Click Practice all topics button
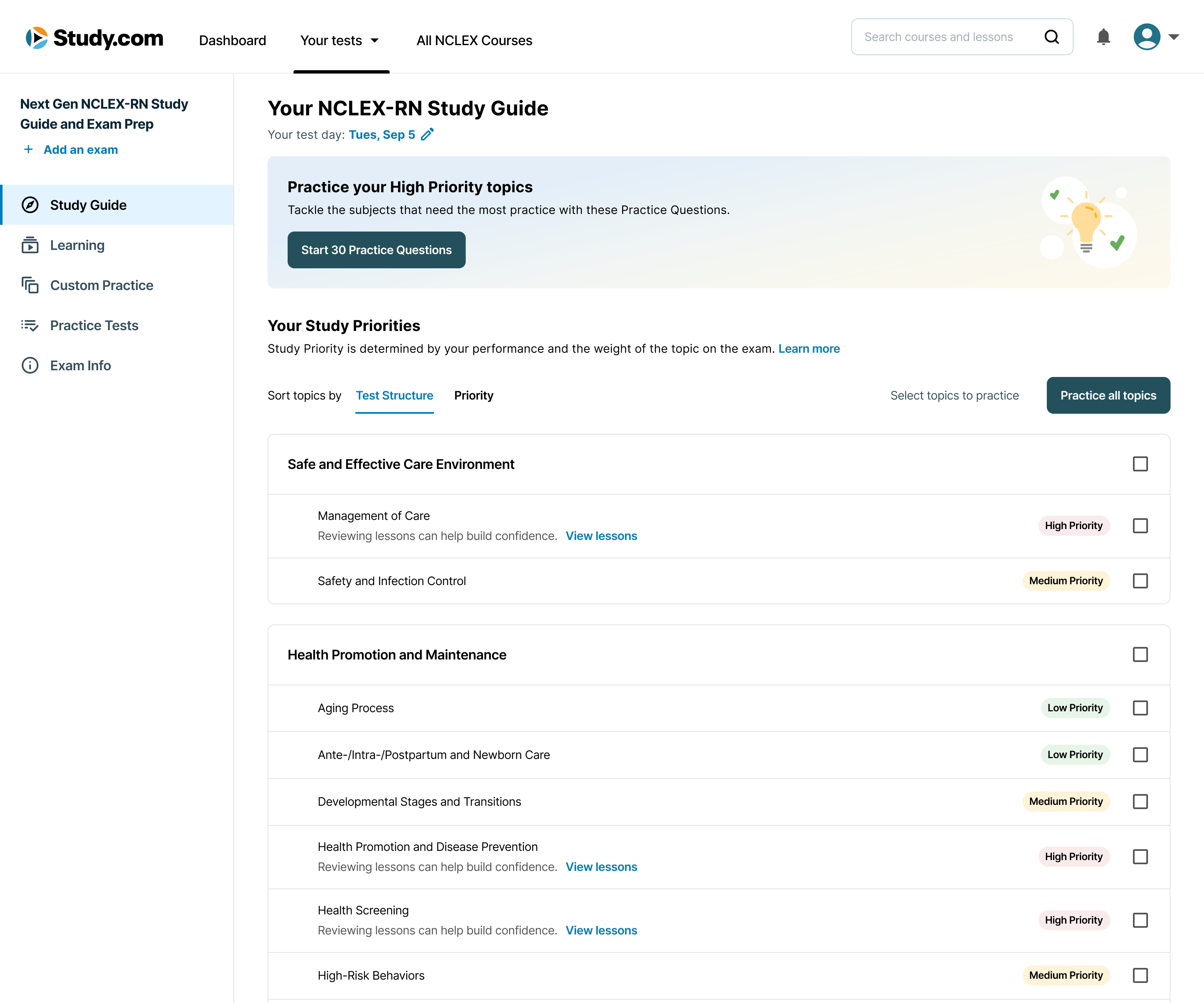The width and height of the screenshot is (1204, 1003). (x=1108, y=395)
